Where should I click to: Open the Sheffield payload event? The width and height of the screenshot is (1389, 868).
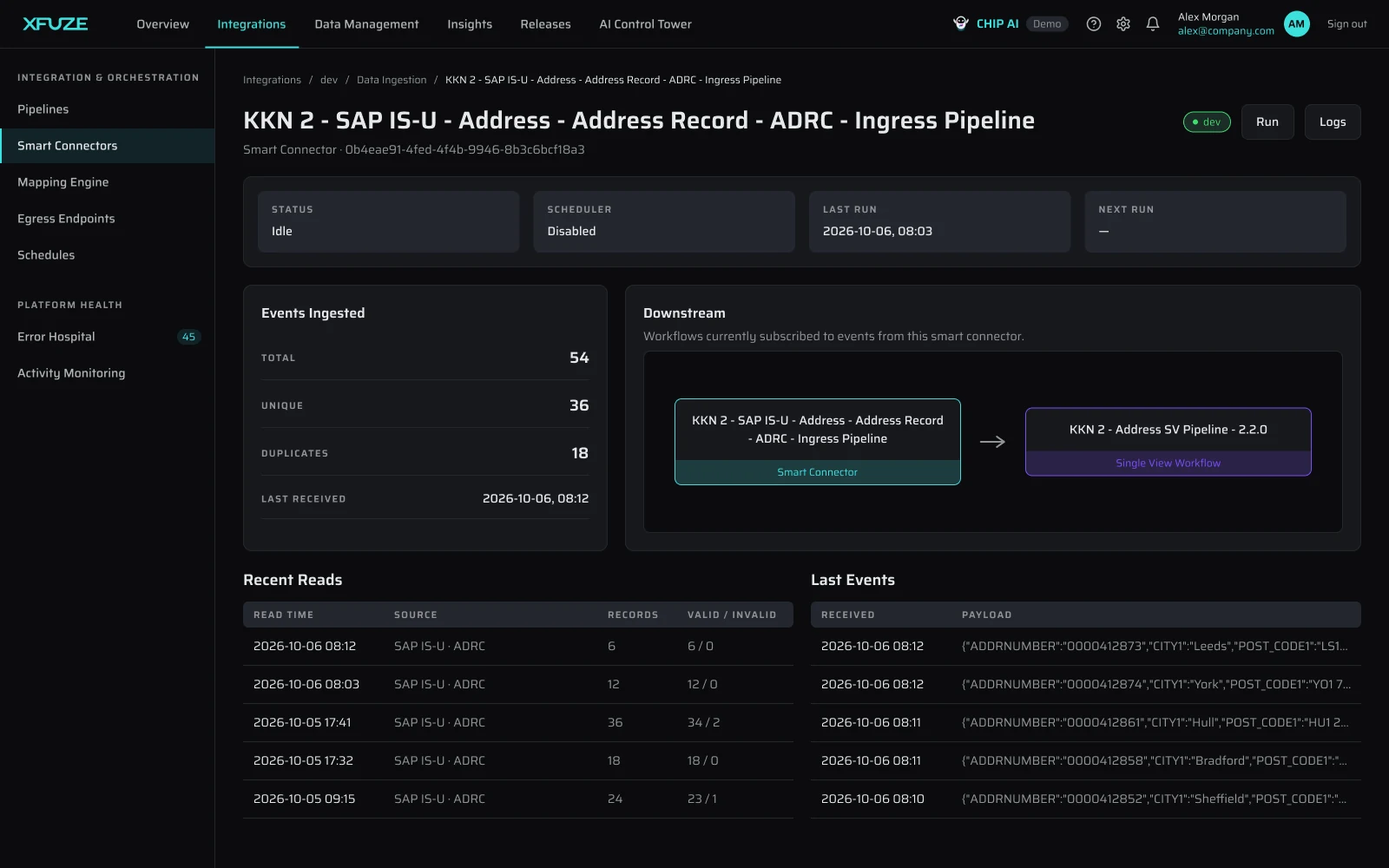(x=1086, y=799)
